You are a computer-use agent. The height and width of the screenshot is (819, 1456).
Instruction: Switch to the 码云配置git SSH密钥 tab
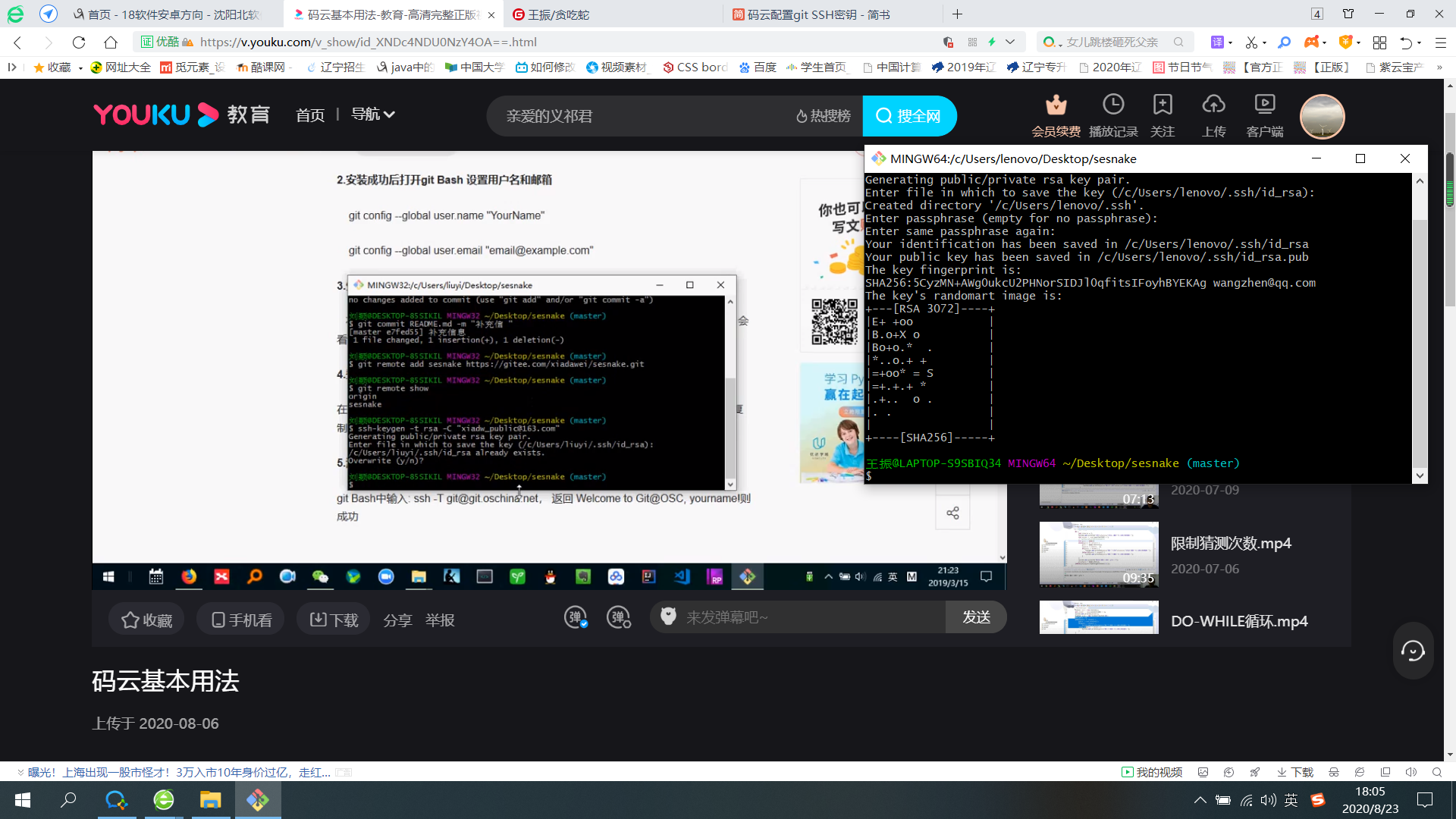(817, 14)
